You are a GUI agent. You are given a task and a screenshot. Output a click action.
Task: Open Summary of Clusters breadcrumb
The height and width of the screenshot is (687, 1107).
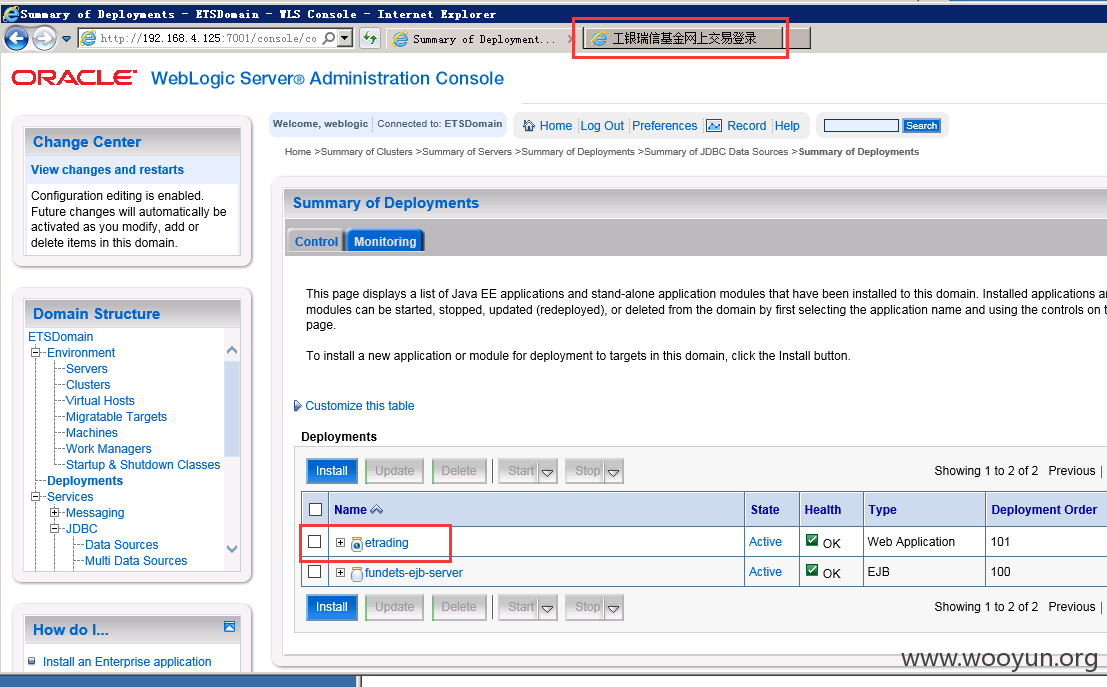tap(366, 152)
